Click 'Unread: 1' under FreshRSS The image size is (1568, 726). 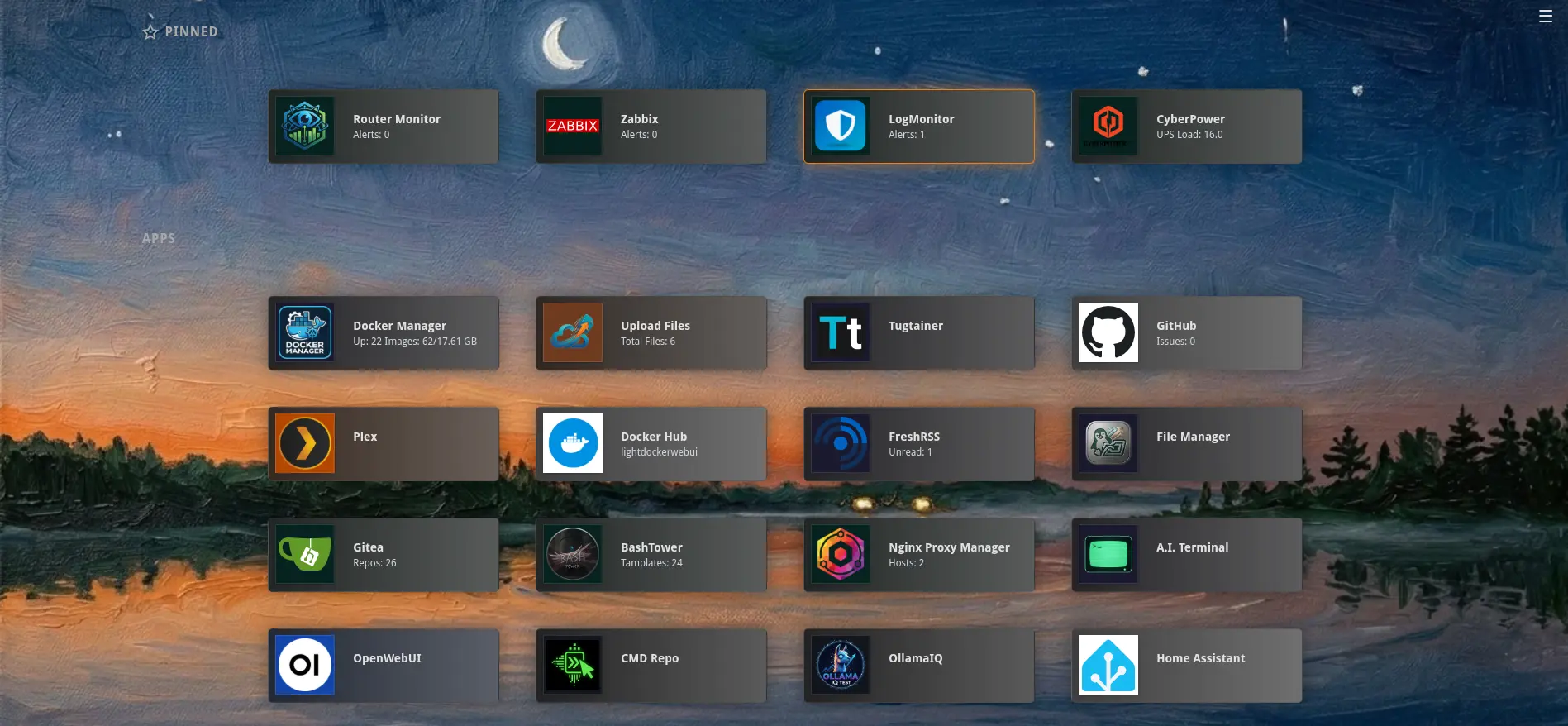[x=910, y=452]
